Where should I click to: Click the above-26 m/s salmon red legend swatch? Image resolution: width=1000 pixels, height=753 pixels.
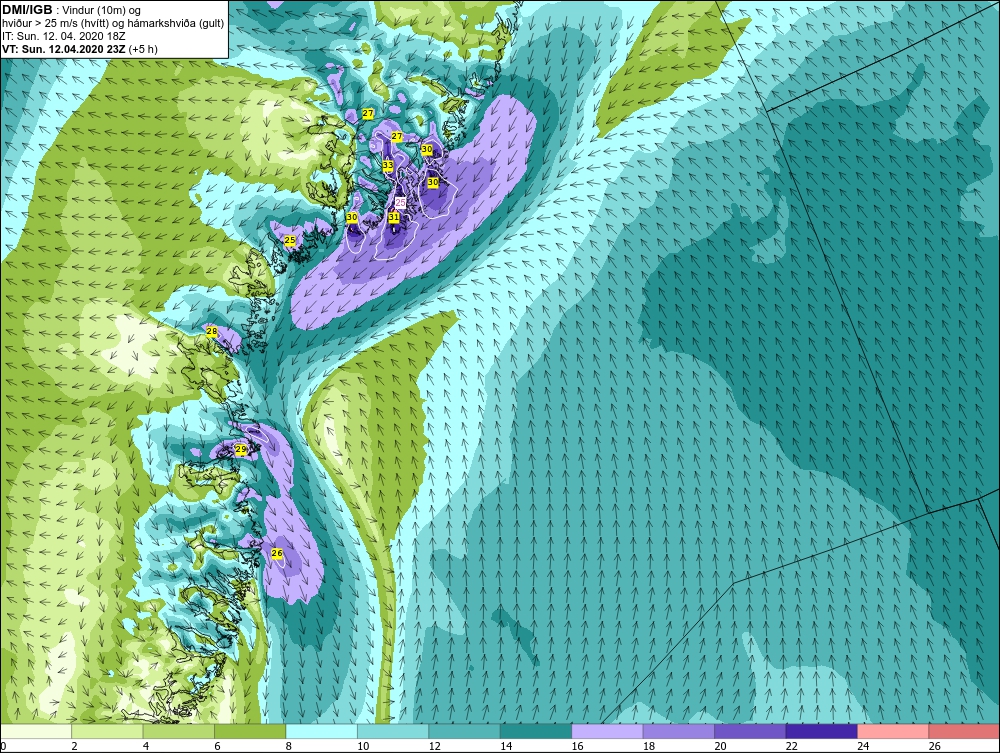click(x=964, y=731)
